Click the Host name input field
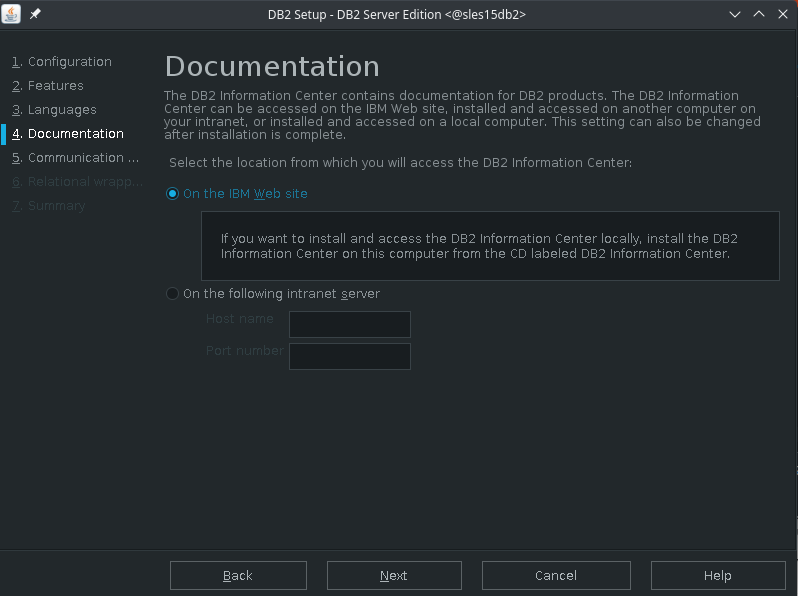Viewport: 798px width, 596px height. (350, 324)
